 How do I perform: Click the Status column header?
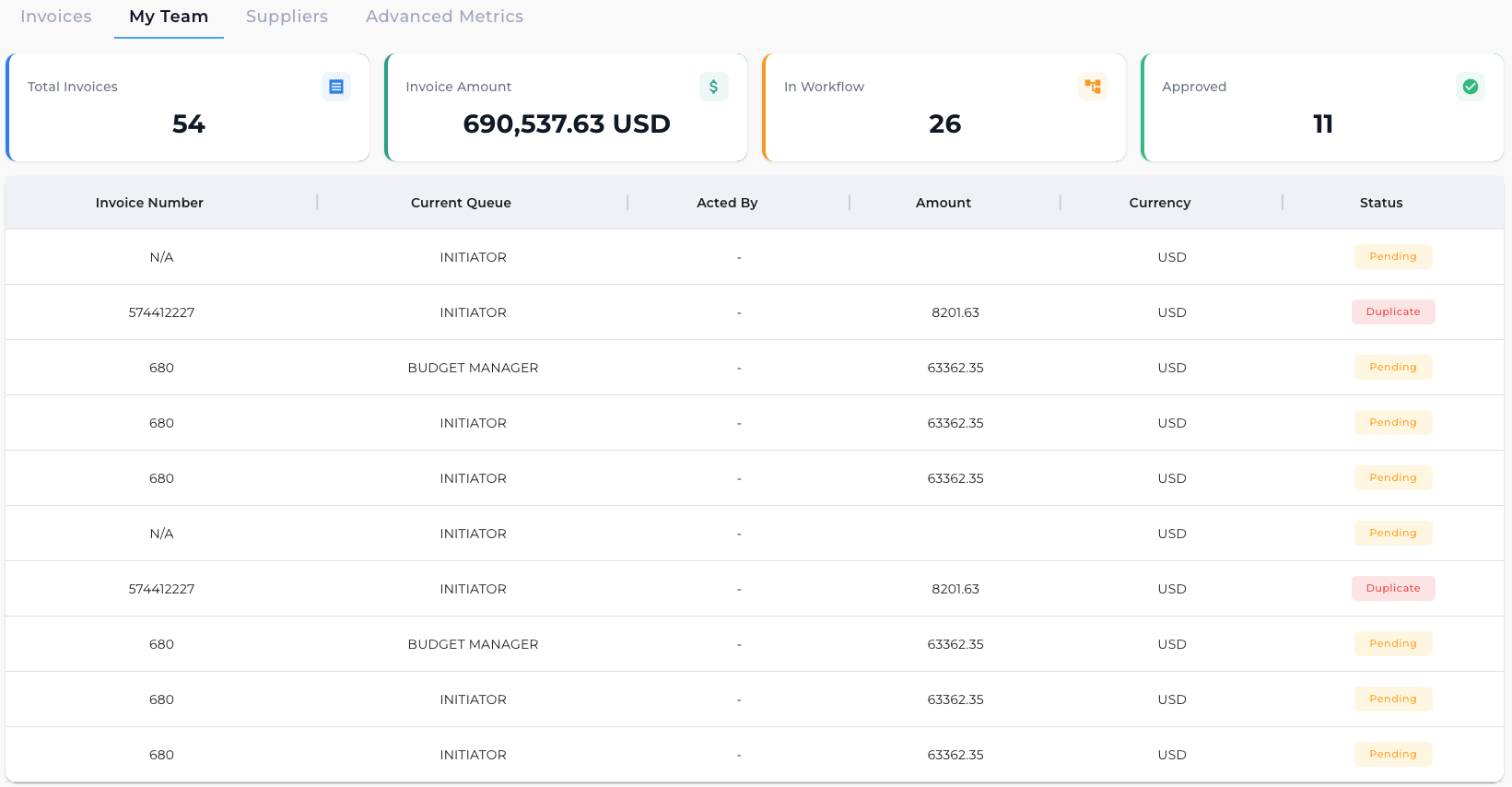point(1381,203)
